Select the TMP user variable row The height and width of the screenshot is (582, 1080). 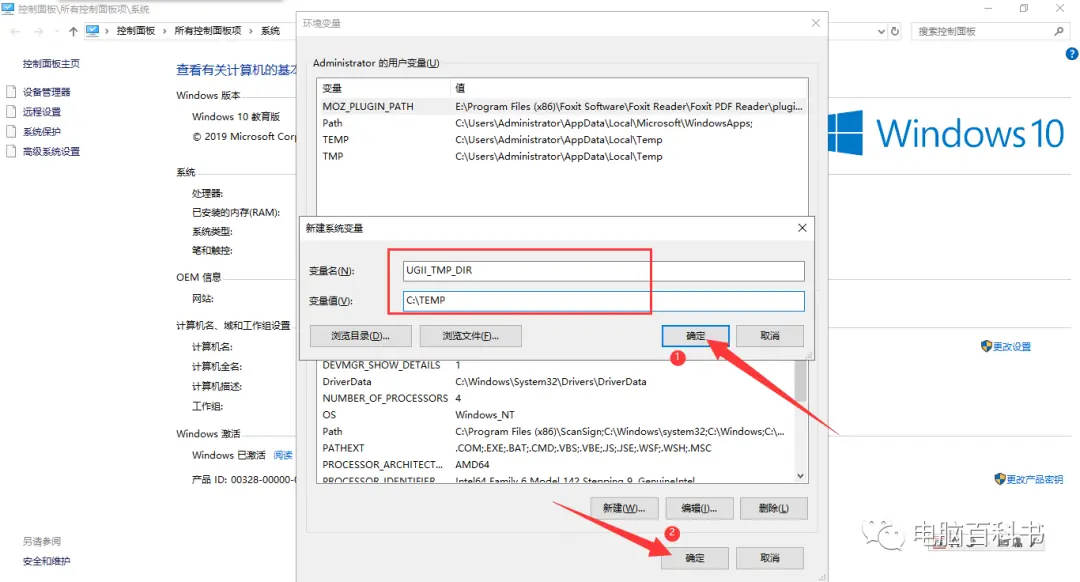pos(562,156)
